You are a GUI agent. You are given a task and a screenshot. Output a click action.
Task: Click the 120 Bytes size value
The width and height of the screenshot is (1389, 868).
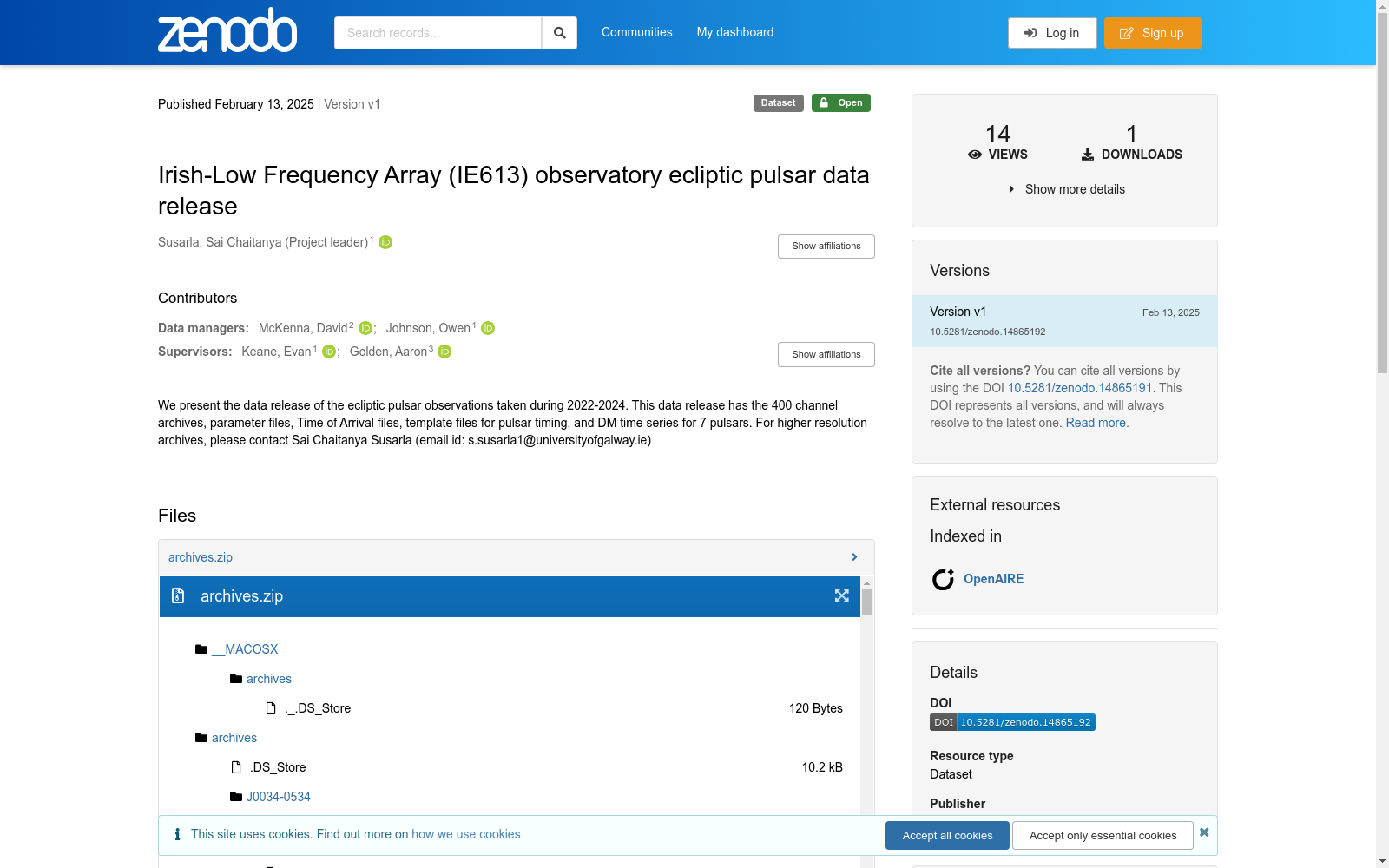coord(816,708)
